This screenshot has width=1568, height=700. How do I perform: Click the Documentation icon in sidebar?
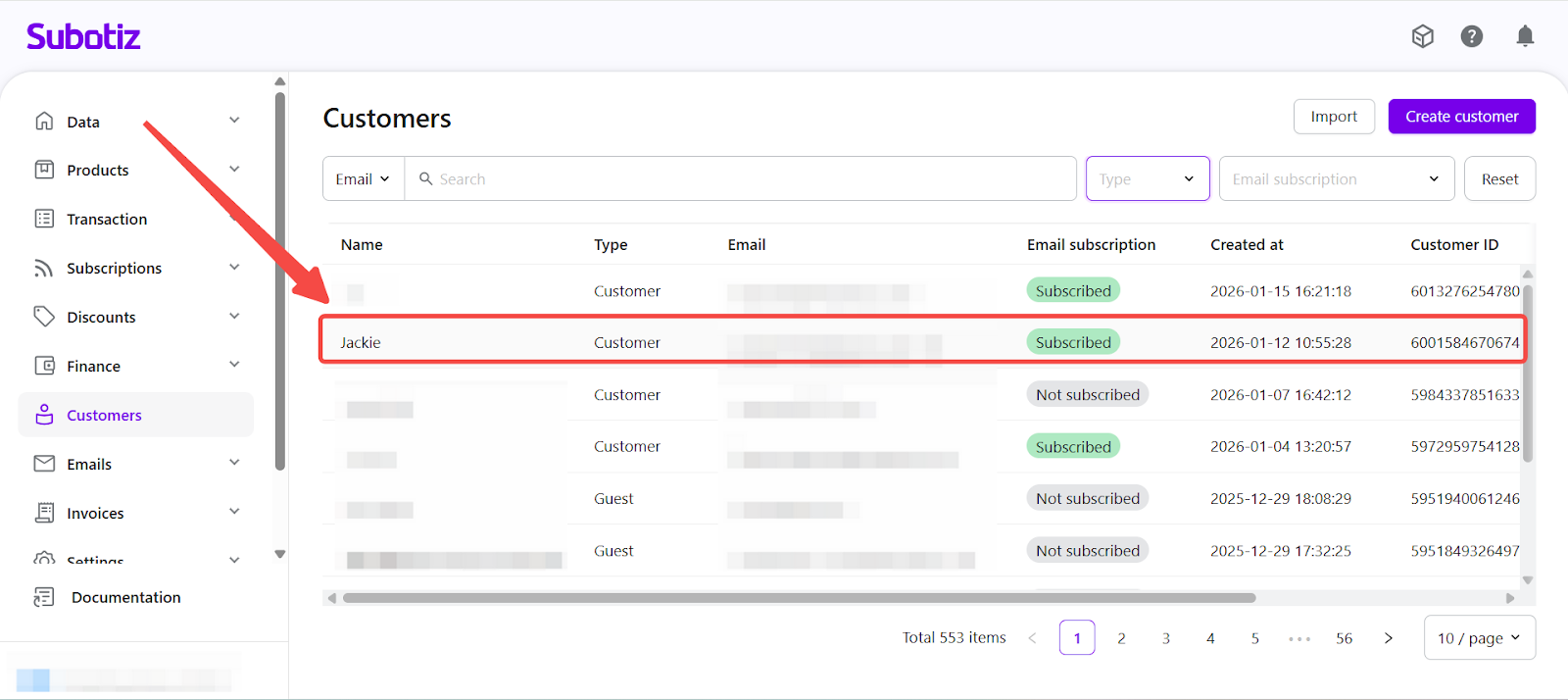(44, 597)
